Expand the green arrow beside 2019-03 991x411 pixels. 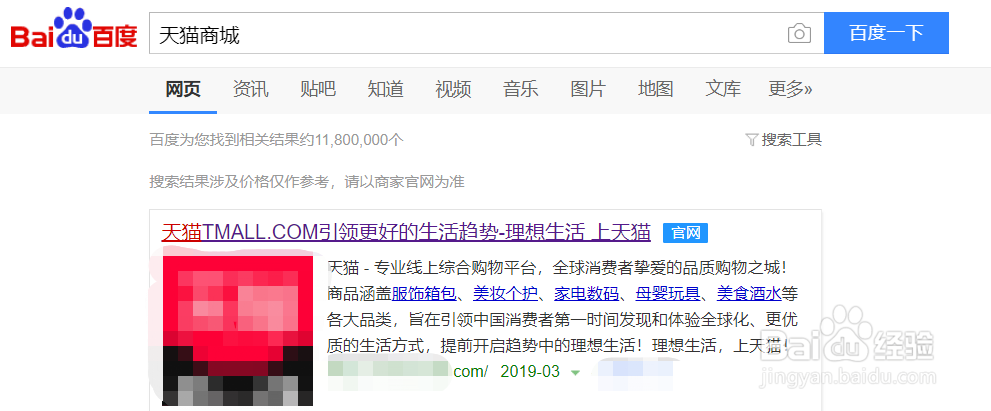[x=575, y=372]
